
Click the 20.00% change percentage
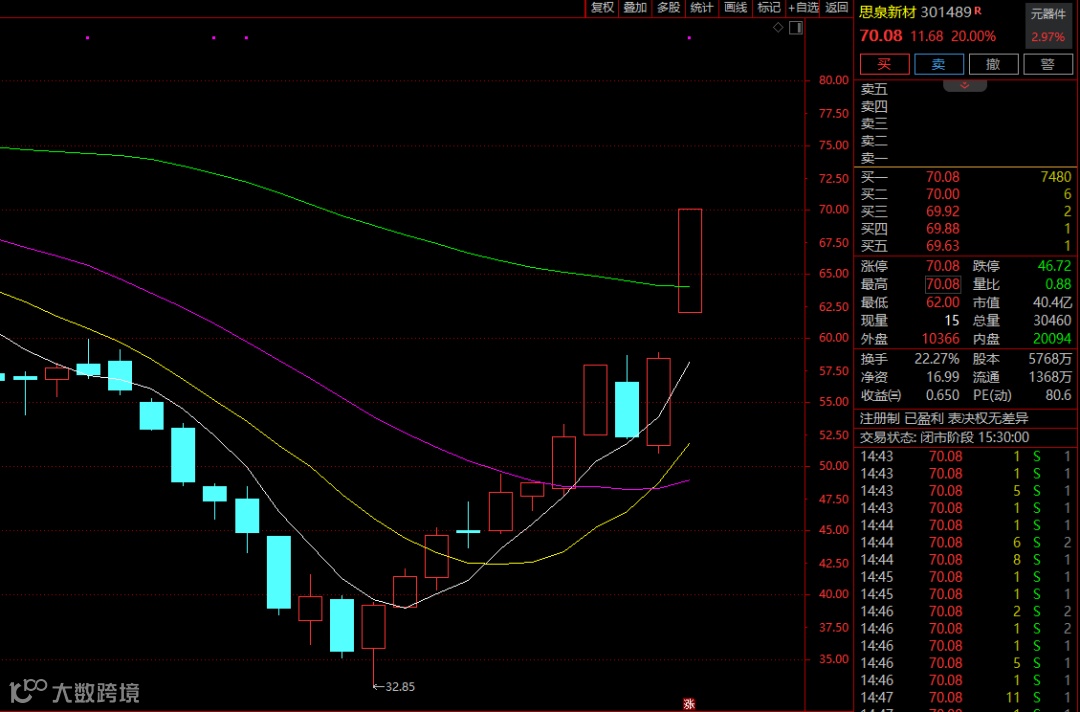[x=973, y=36]
